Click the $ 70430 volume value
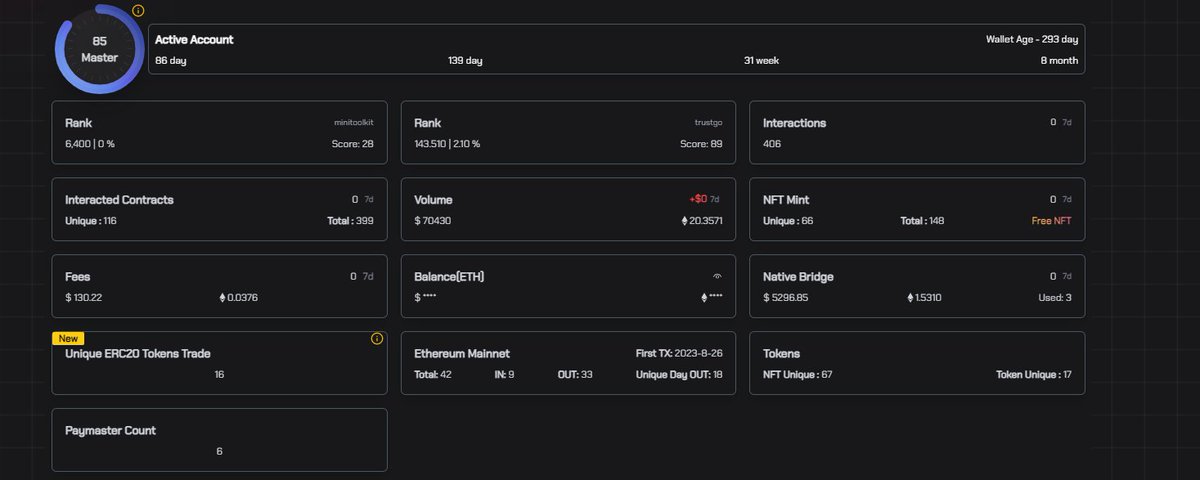The image size is (1200, 480). click(x=433, y=220)
